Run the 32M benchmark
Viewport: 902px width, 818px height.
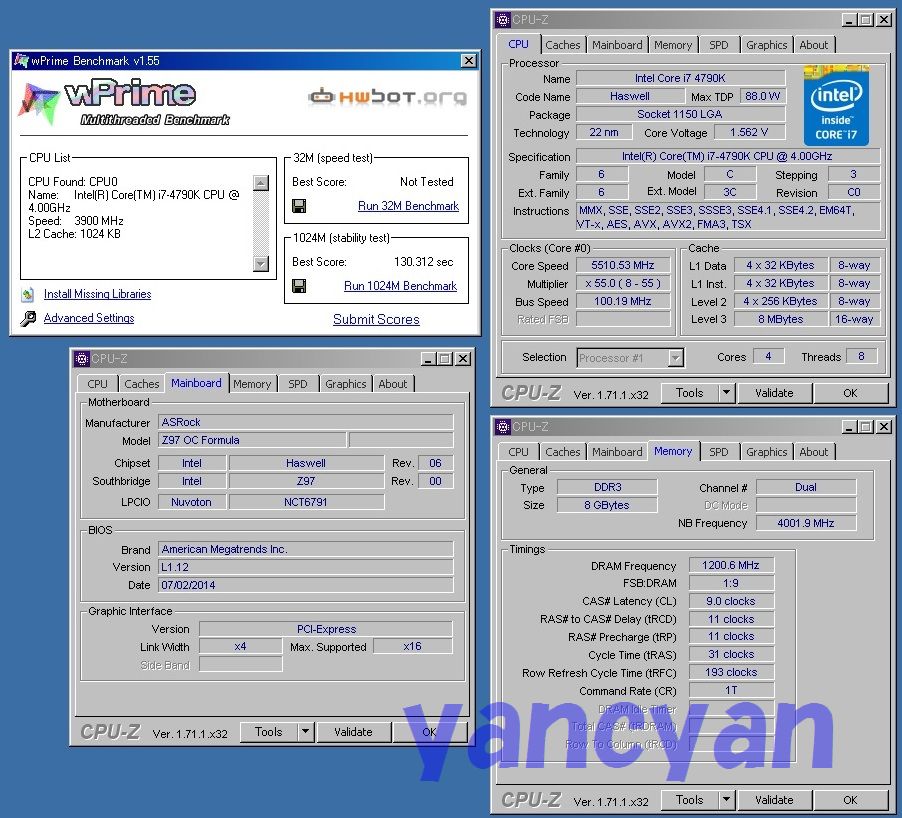tap(408, 206)
